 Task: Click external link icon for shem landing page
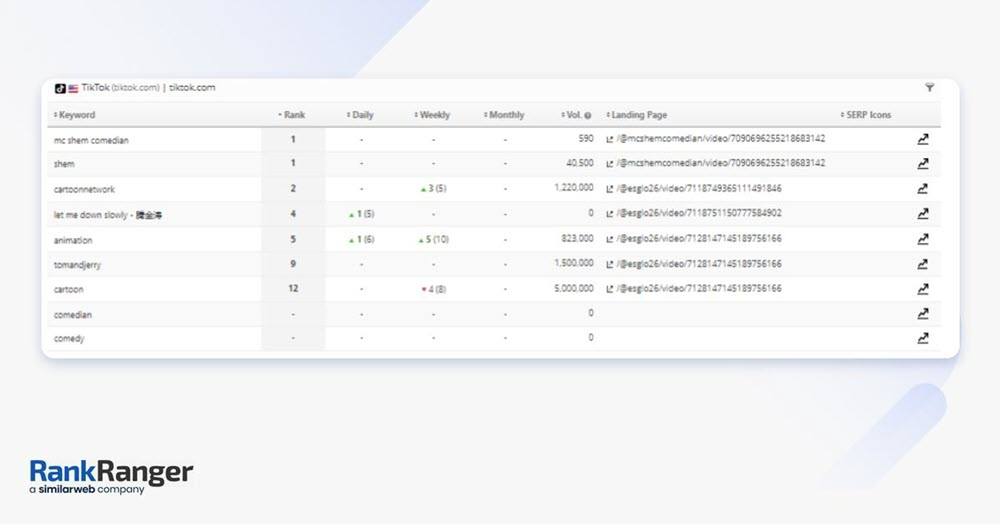(x=610, y=164)
